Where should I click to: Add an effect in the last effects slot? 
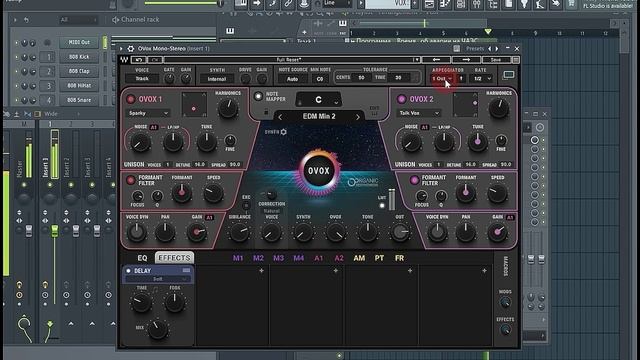pyautogui.click(x=484, y=270)
